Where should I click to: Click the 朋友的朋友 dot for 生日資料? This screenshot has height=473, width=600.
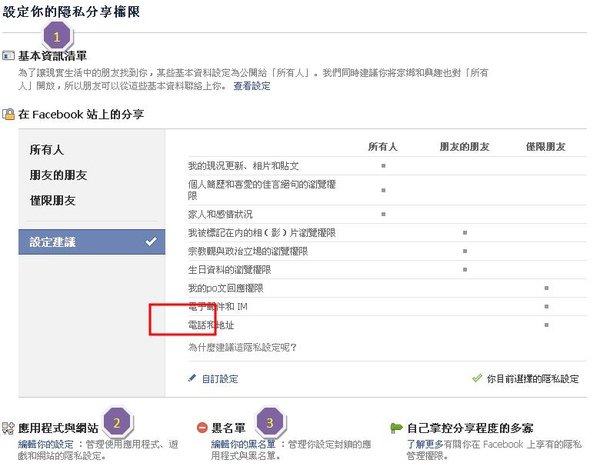pos(465,269)
